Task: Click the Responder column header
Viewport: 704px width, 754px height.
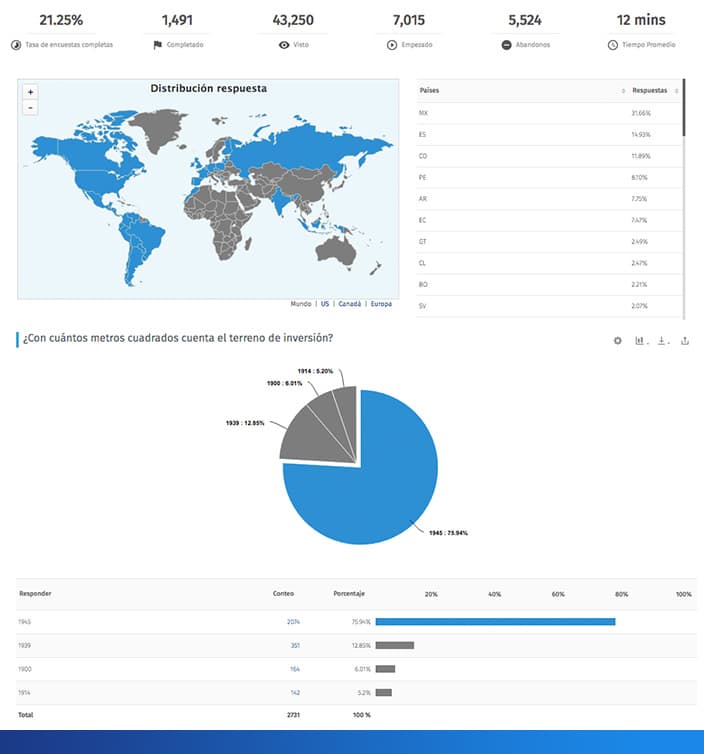Action: pyautogui.click(x=35, y=593)
